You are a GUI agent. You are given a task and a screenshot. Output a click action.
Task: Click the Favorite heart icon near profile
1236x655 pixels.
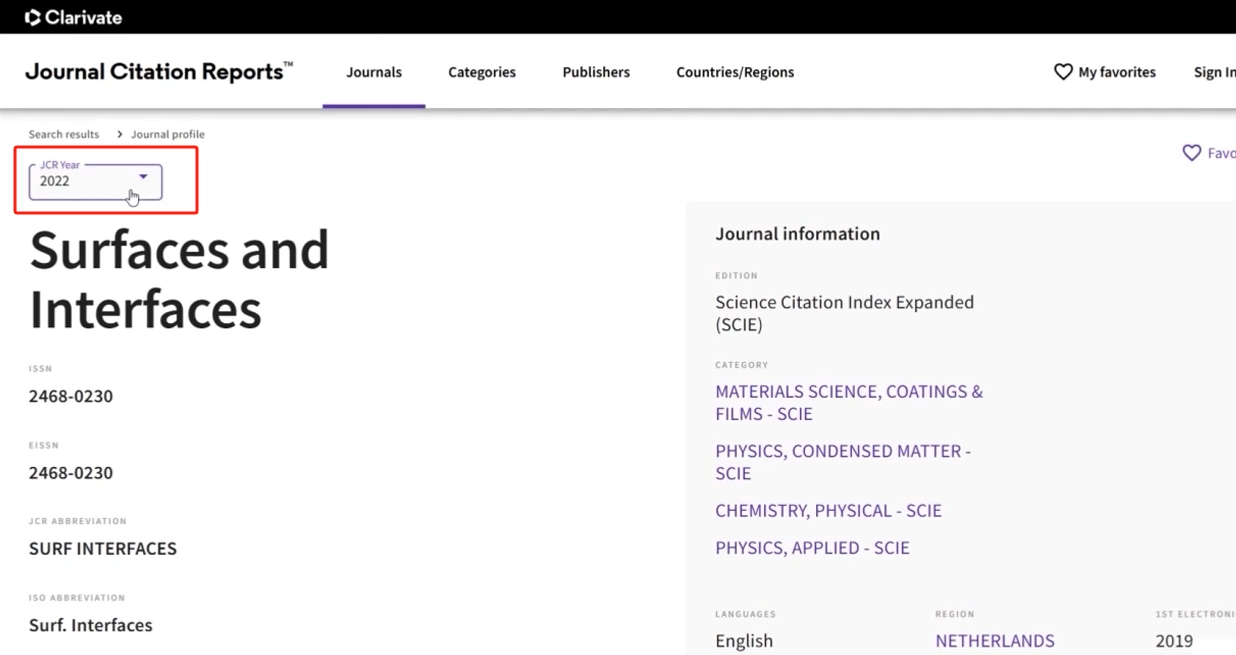(x=1191, y=153)
